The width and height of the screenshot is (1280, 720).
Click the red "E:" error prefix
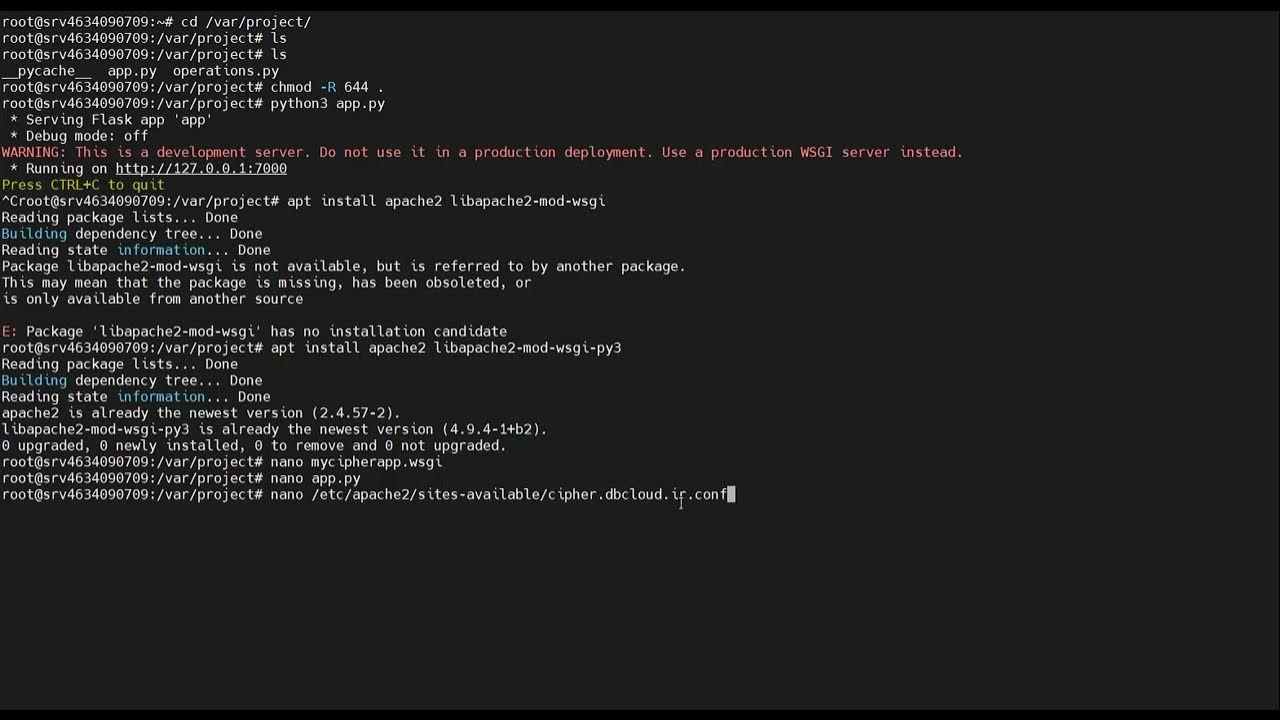pos(9,331)
